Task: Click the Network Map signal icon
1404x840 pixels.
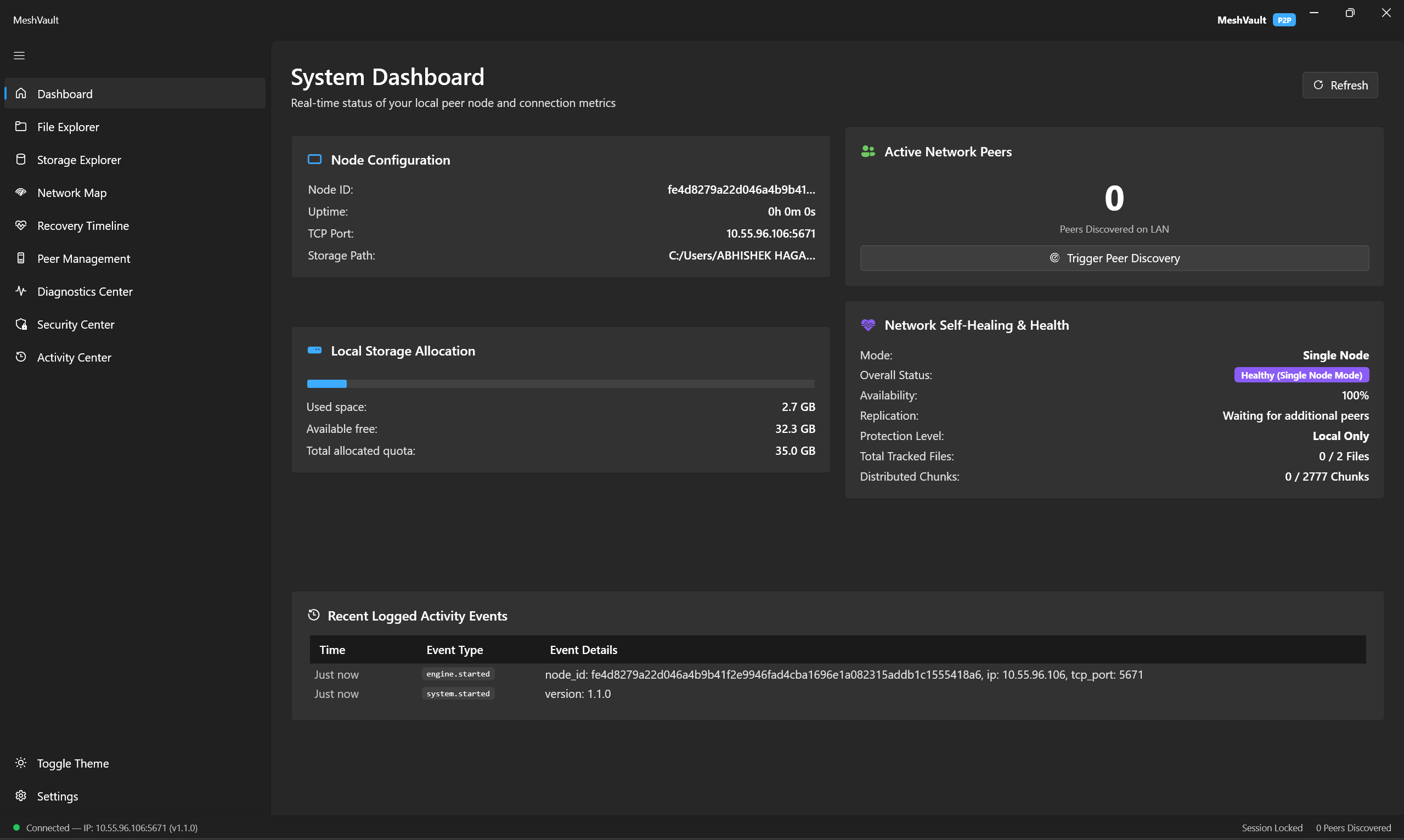Action: coord(21,192)
